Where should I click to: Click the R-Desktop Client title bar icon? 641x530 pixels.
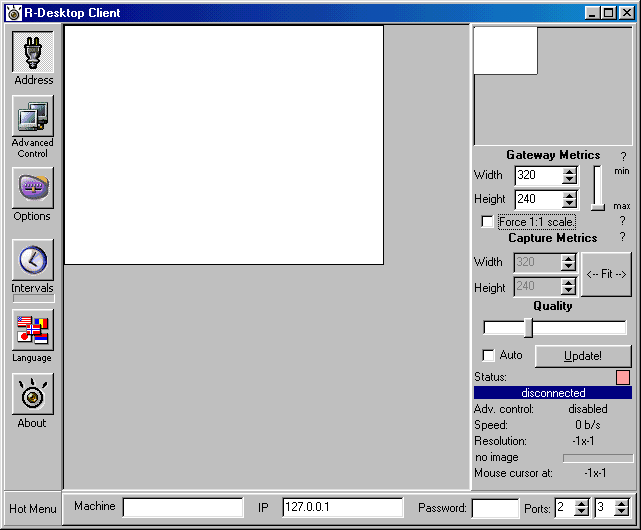(x=13, y=13)
